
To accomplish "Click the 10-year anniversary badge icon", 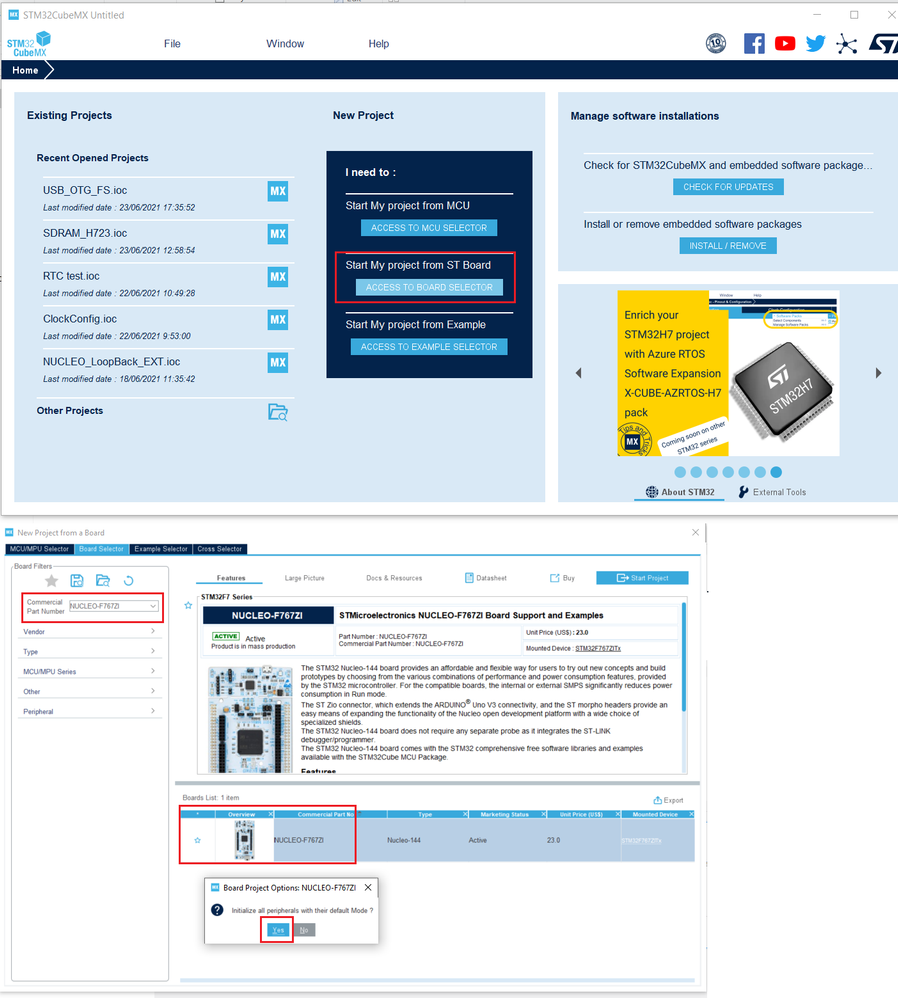I will coord(716,43).
